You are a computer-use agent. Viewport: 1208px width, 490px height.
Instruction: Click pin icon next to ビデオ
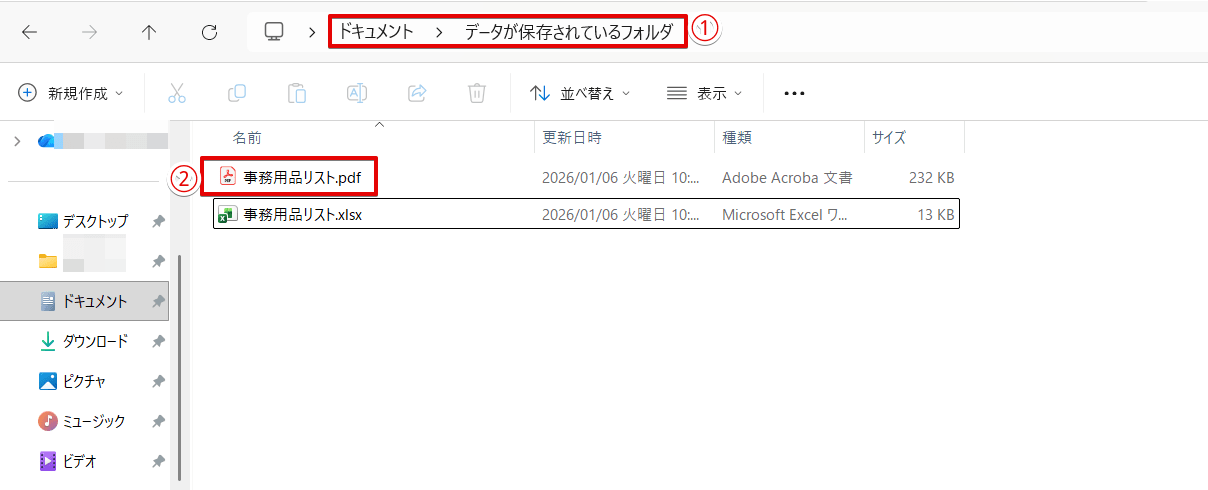158,462
